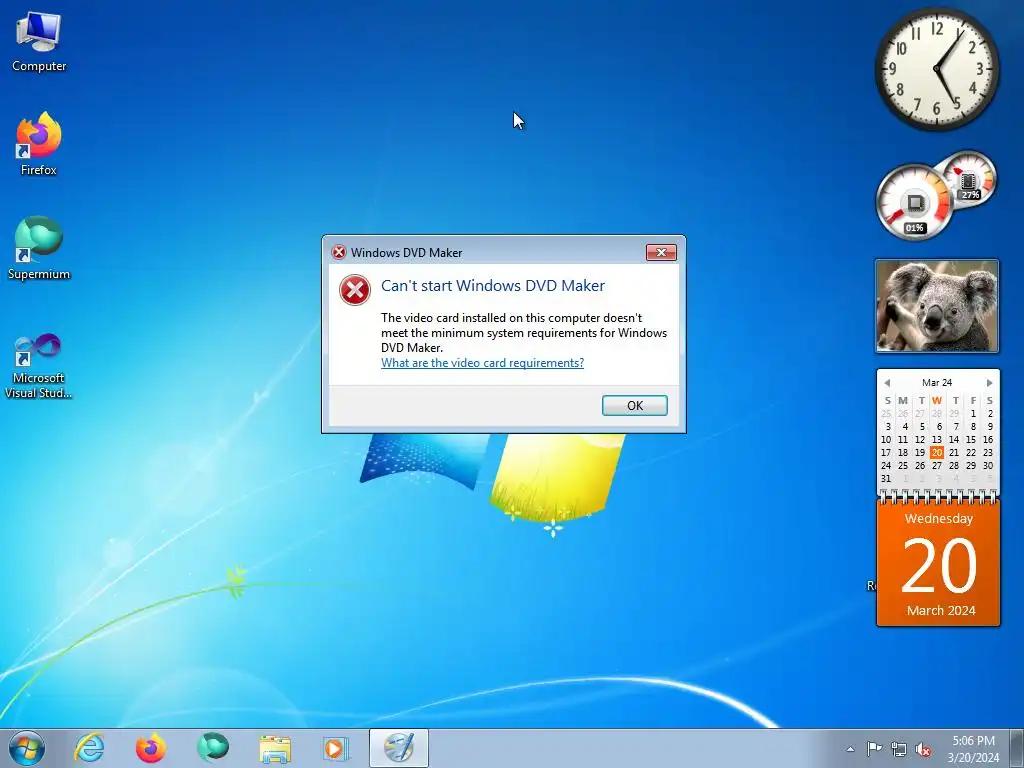Open Windows Media Player from the taskbar
The image size is (1024, 768).
coord(336,748)
